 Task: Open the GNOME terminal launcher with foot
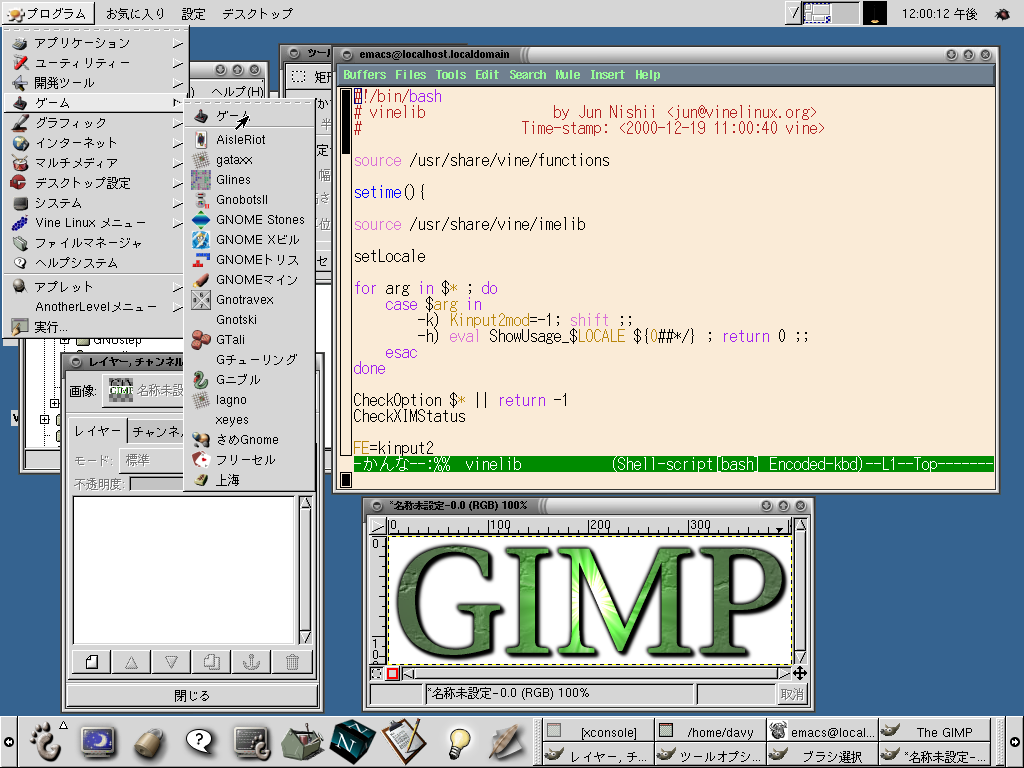251,743
